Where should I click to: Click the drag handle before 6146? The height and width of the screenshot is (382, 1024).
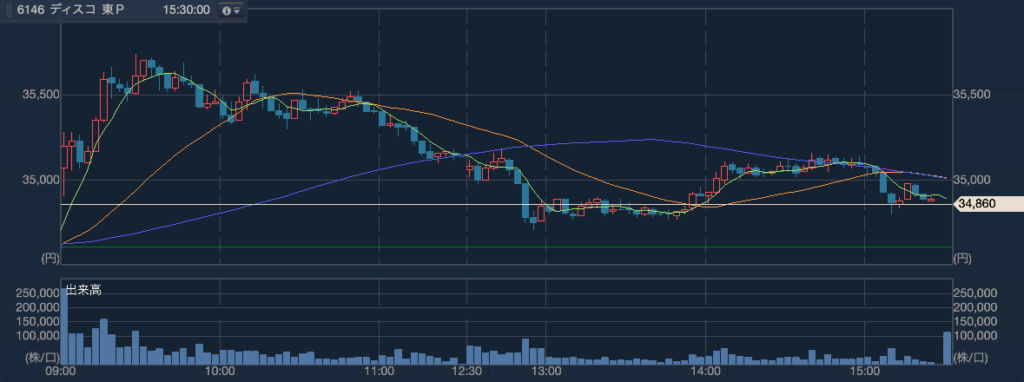[10, 10]
